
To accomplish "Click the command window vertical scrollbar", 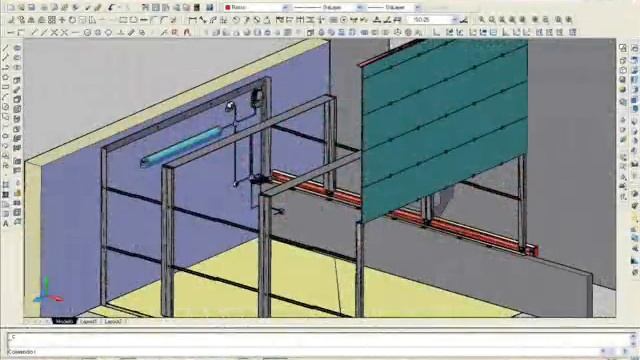I will [x=633, y=340].
